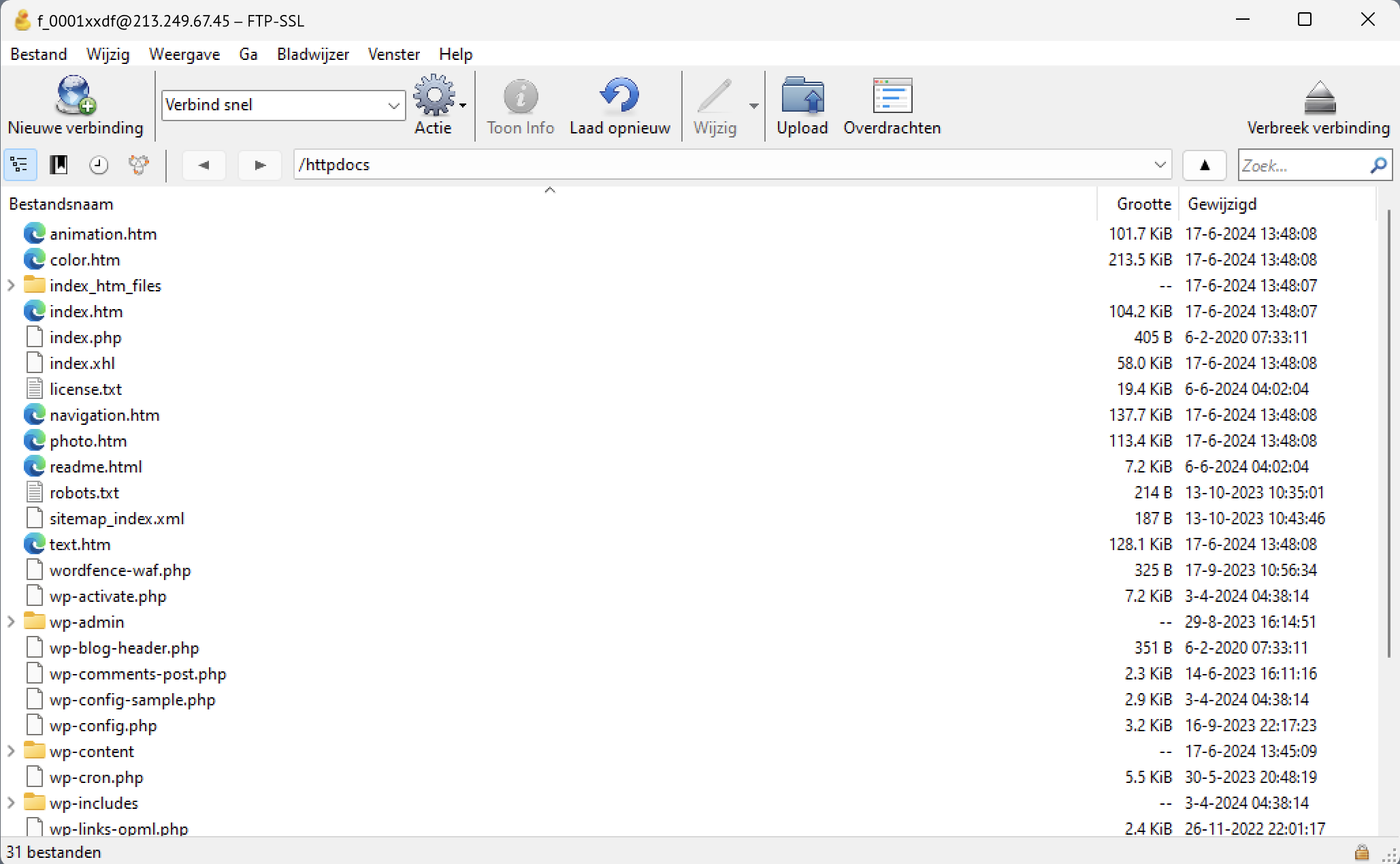
Task: Open the Actie gear menu
Action: 434,96
